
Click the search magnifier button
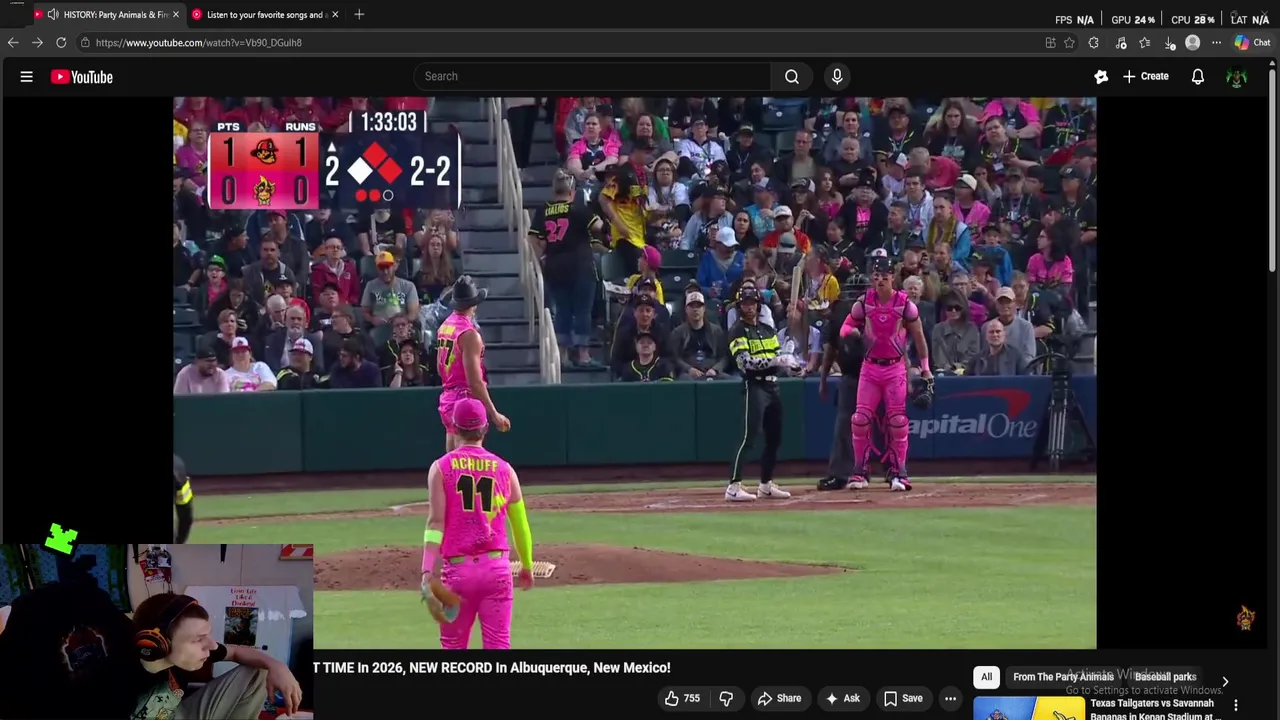pyautogui.click(x=791, y=76)
